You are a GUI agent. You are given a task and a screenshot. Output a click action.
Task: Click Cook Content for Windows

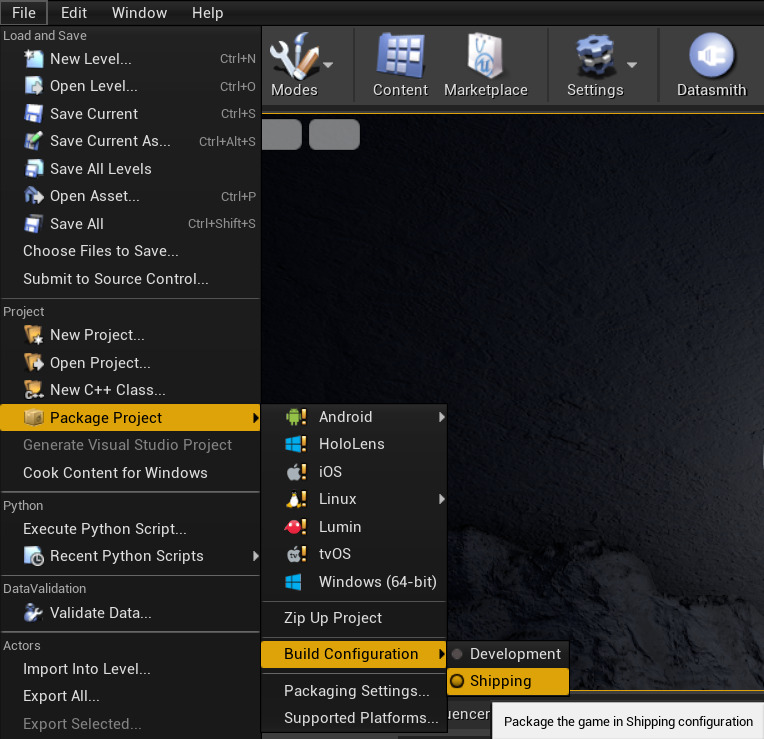point(115,473)
